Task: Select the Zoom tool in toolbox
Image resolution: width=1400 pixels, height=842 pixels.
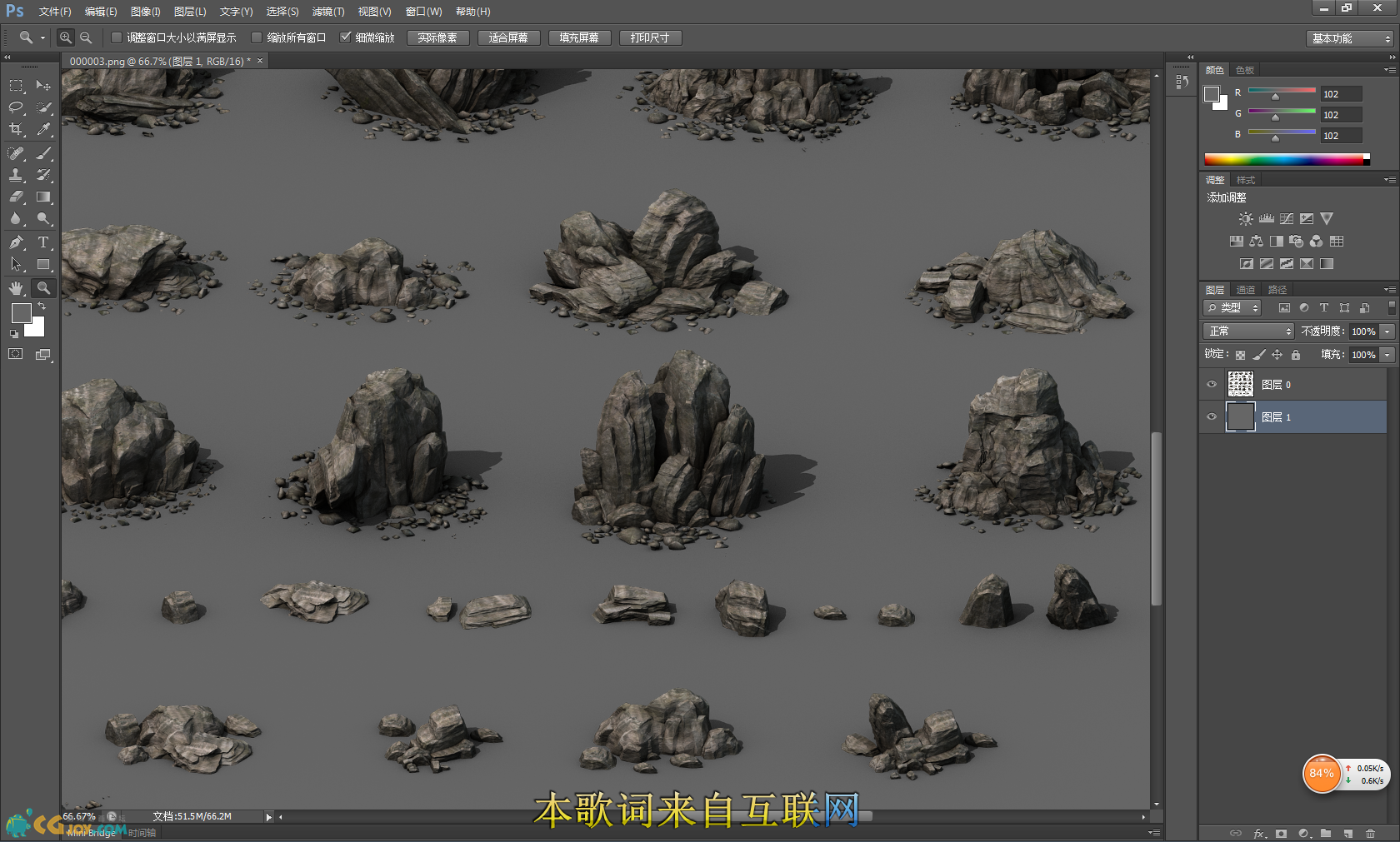Action: (43, 288)
